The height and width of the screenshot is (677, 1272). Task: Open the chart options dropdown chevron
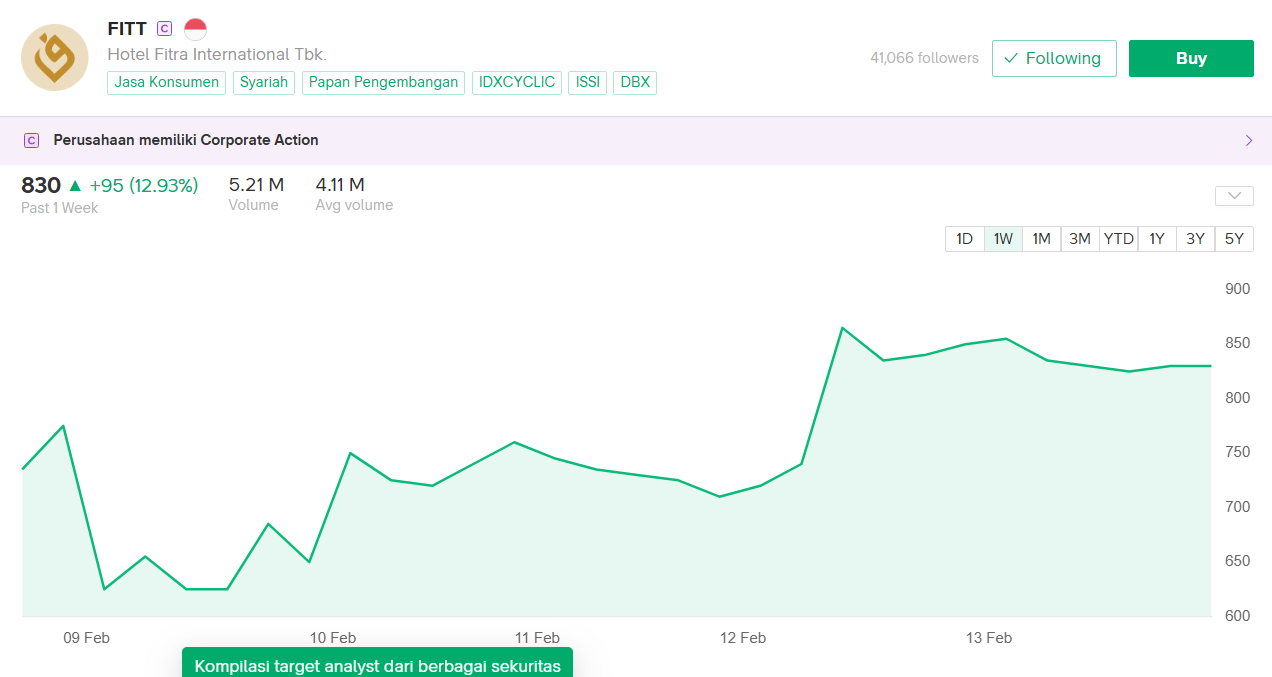(1234, 196)
